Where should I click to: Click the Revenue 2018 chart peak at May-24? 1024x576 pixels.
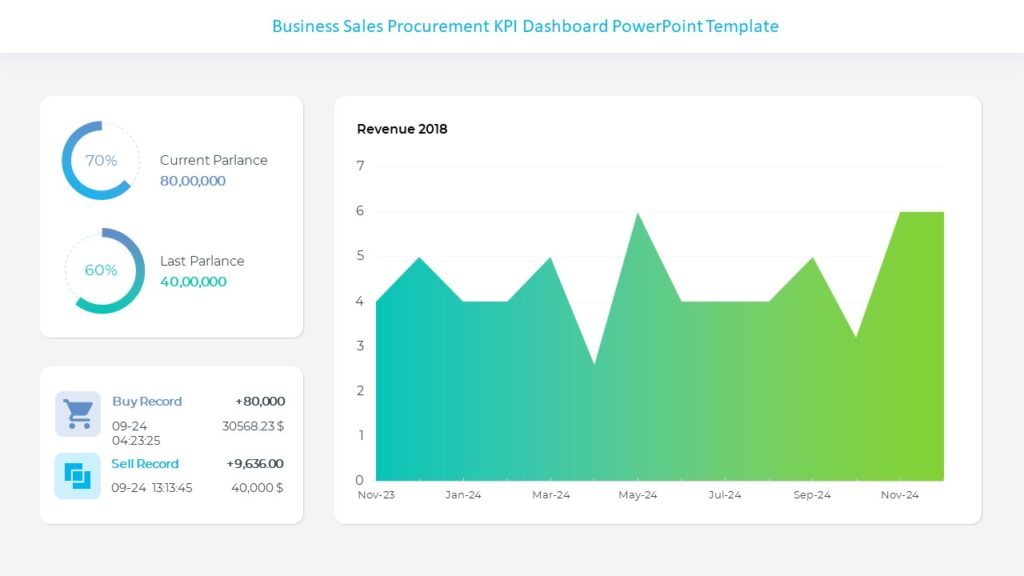coord(638,215)
